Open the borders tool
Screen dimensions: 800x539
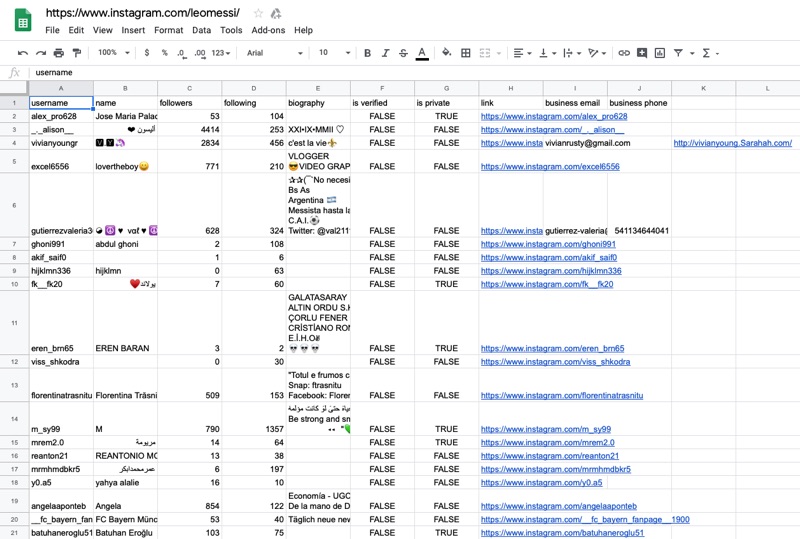[x=466, y=53]
